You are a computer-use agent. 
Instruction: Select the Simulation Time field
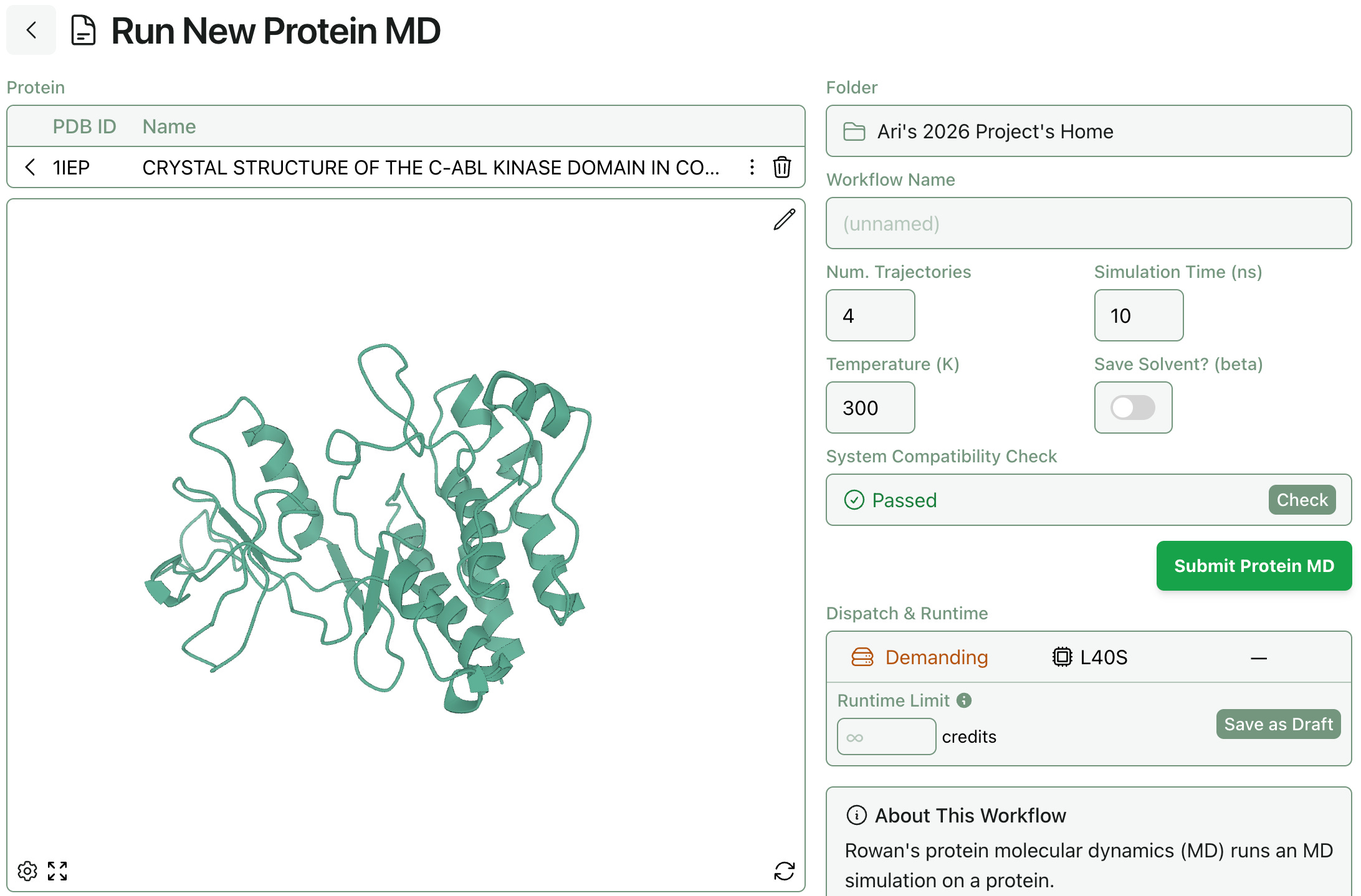(1139, 315)
